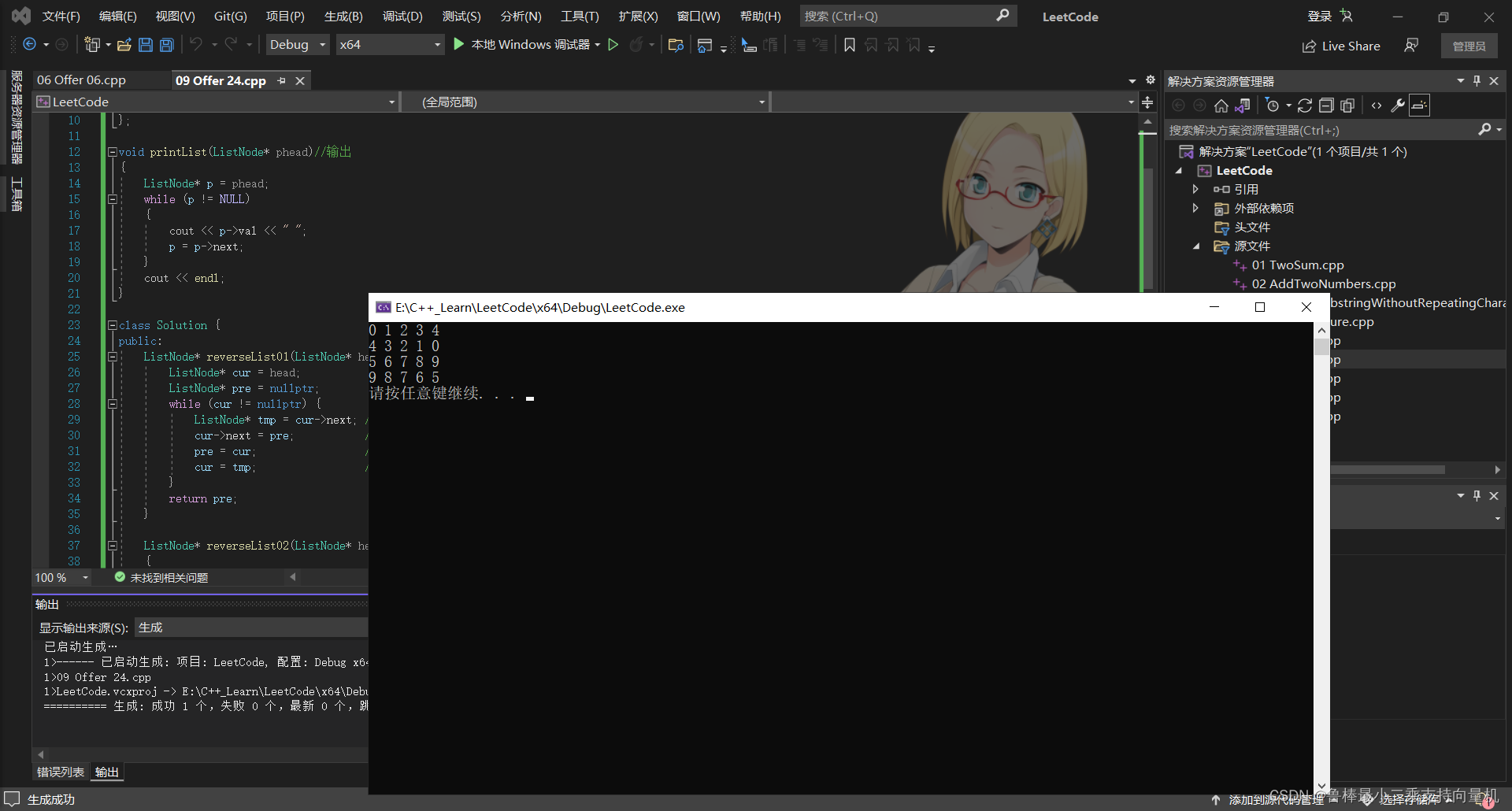Collapse the LeetCode project node
The image size is (1512, 811).
(x=1179, y=171)
